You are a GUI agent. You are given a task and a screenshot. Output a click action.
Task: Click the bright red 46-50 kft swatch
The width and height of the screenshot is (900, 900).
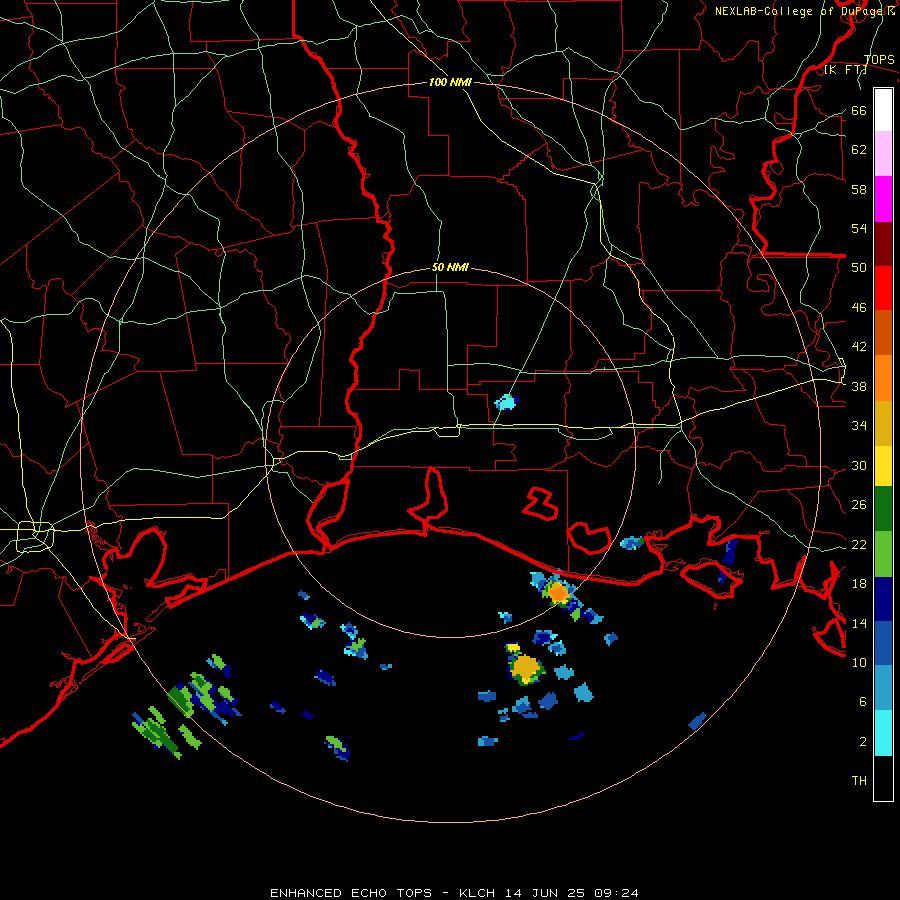883,288
